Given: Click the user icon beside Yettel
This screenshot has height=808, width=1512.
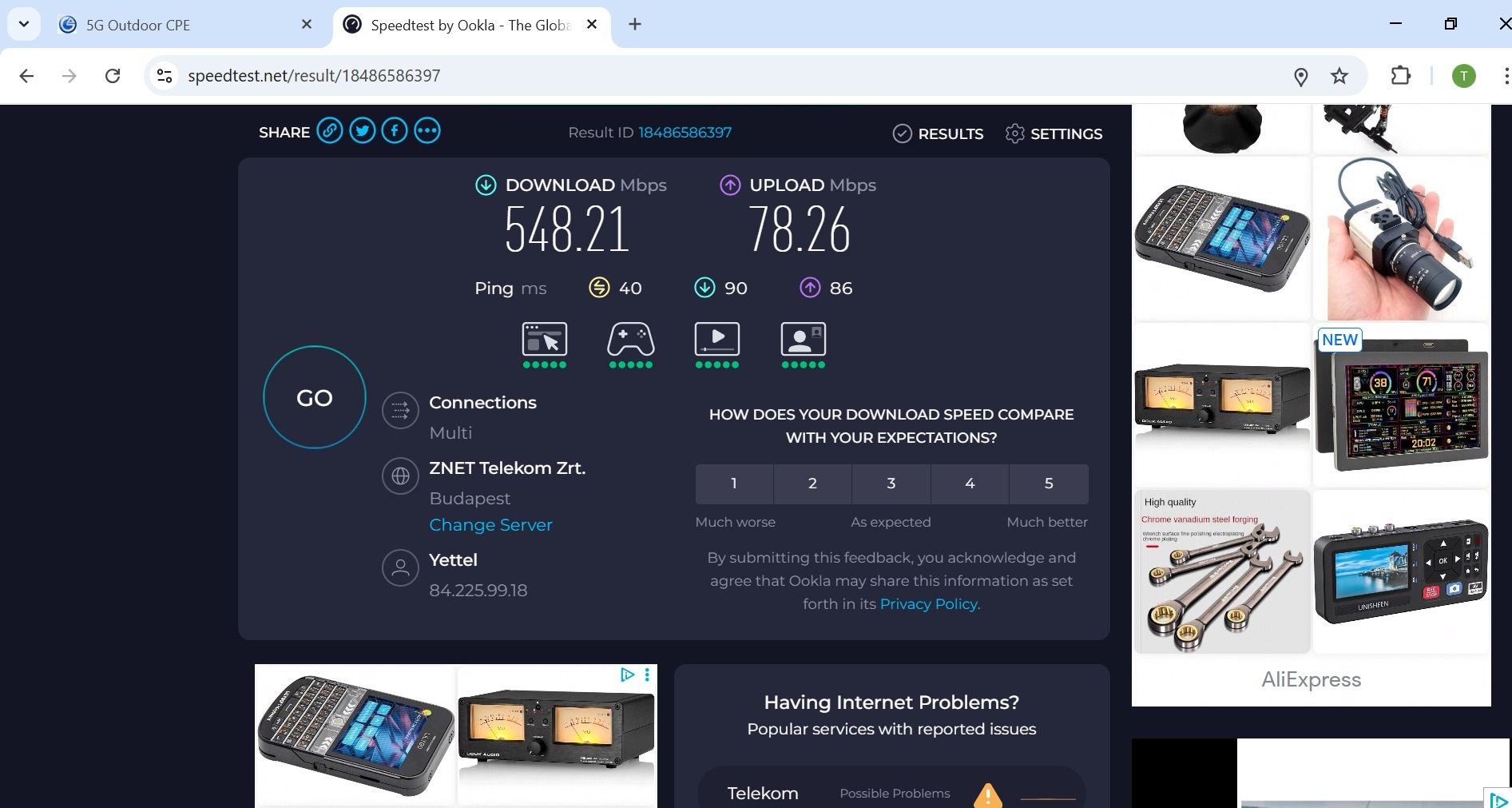Looking at the screenshot, I should tap(400, 568).
